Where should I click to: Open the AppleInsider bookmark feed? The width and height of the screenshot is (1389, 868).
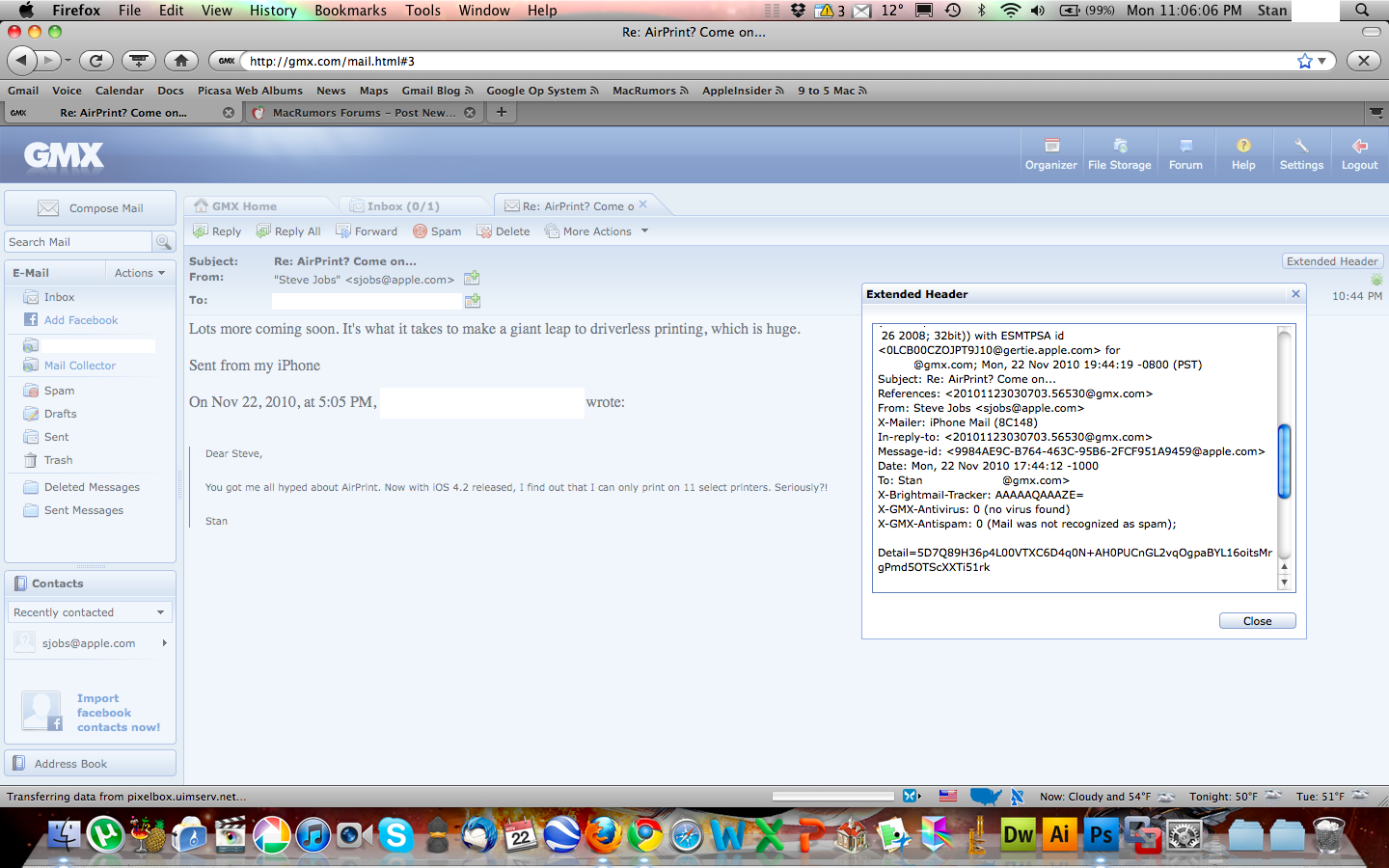(x=743, y=91)
